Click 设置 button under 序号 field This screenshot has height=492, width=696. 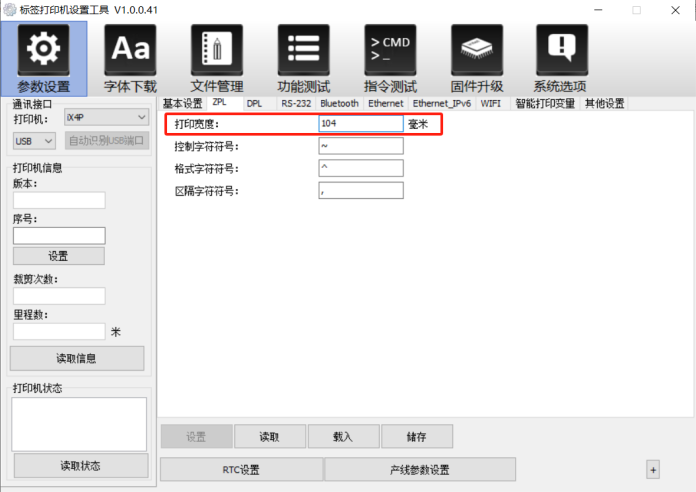pyautogui.click(x=59, y=256)
